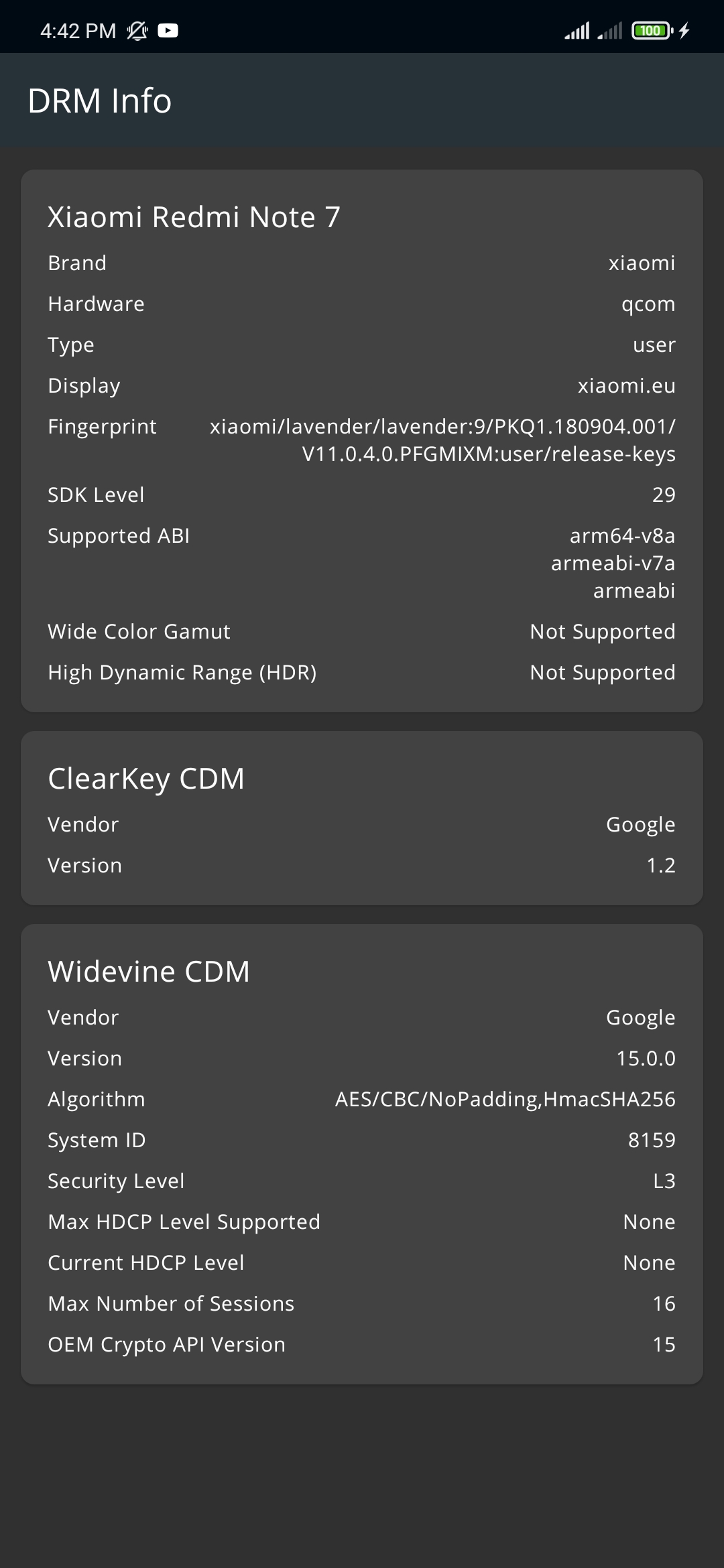This screenshot has height=1568, width=724.
Task: Select the SDK Level 29 row
Action: click(x=362, y=495)
